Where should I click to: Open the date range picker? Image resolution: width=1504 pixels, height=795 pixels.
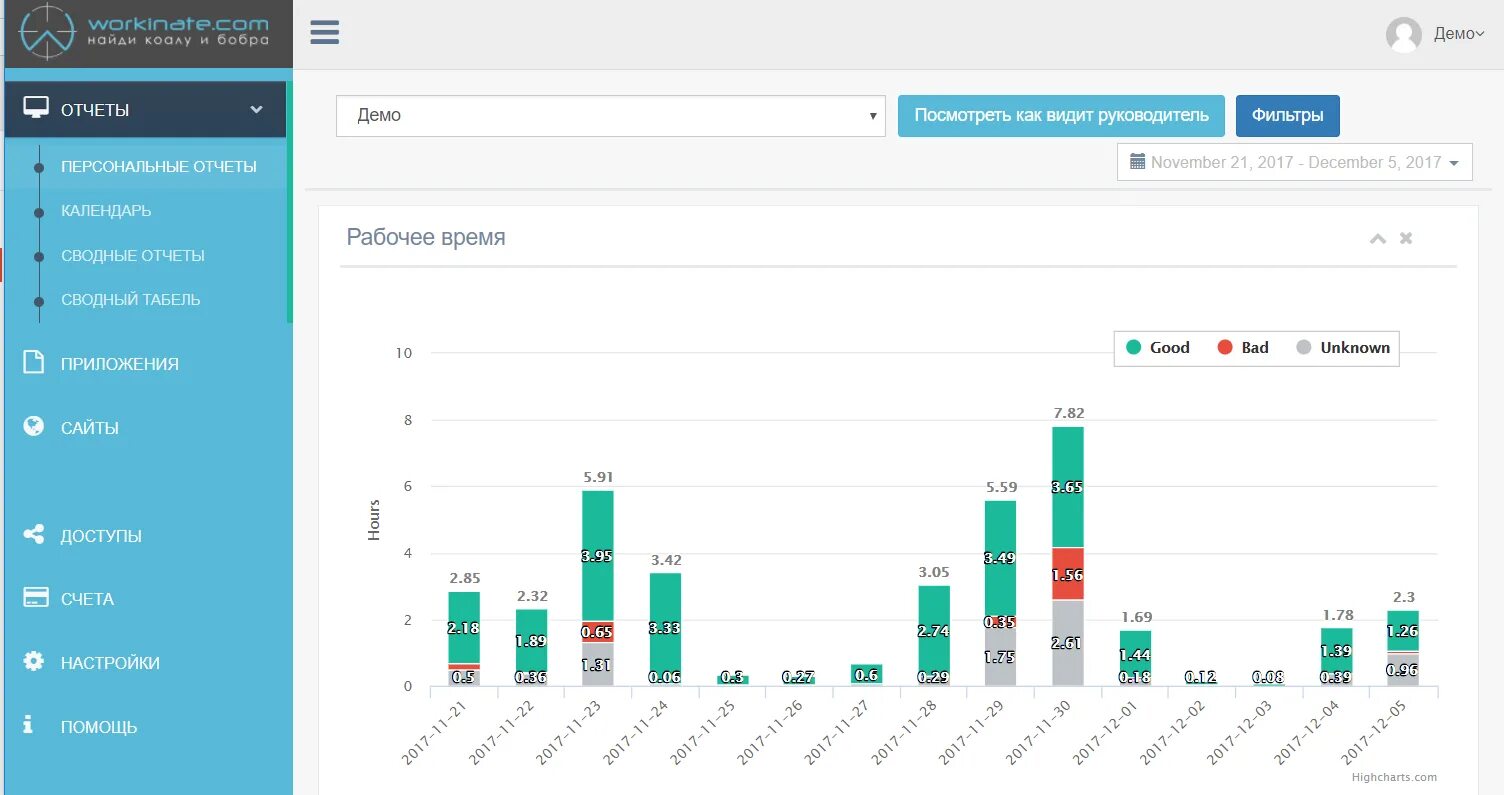(1295, 162)
